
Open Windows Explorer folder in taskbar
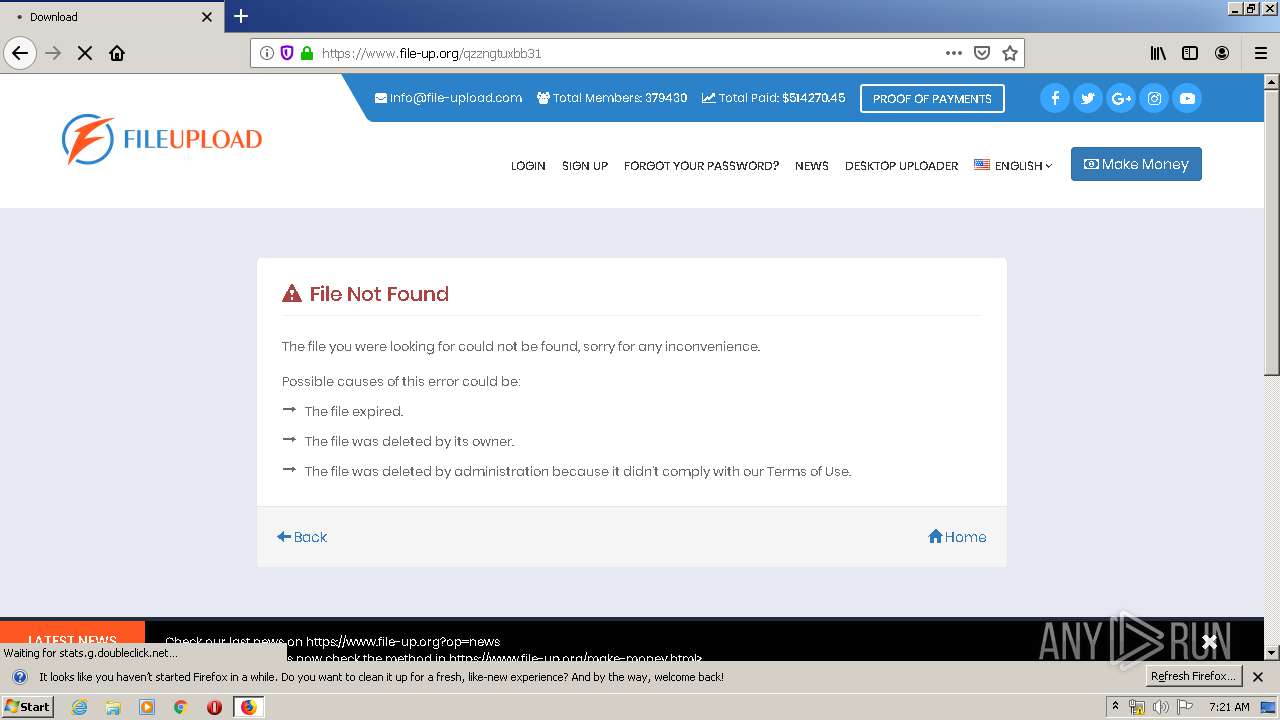click(x=113, y=707)
